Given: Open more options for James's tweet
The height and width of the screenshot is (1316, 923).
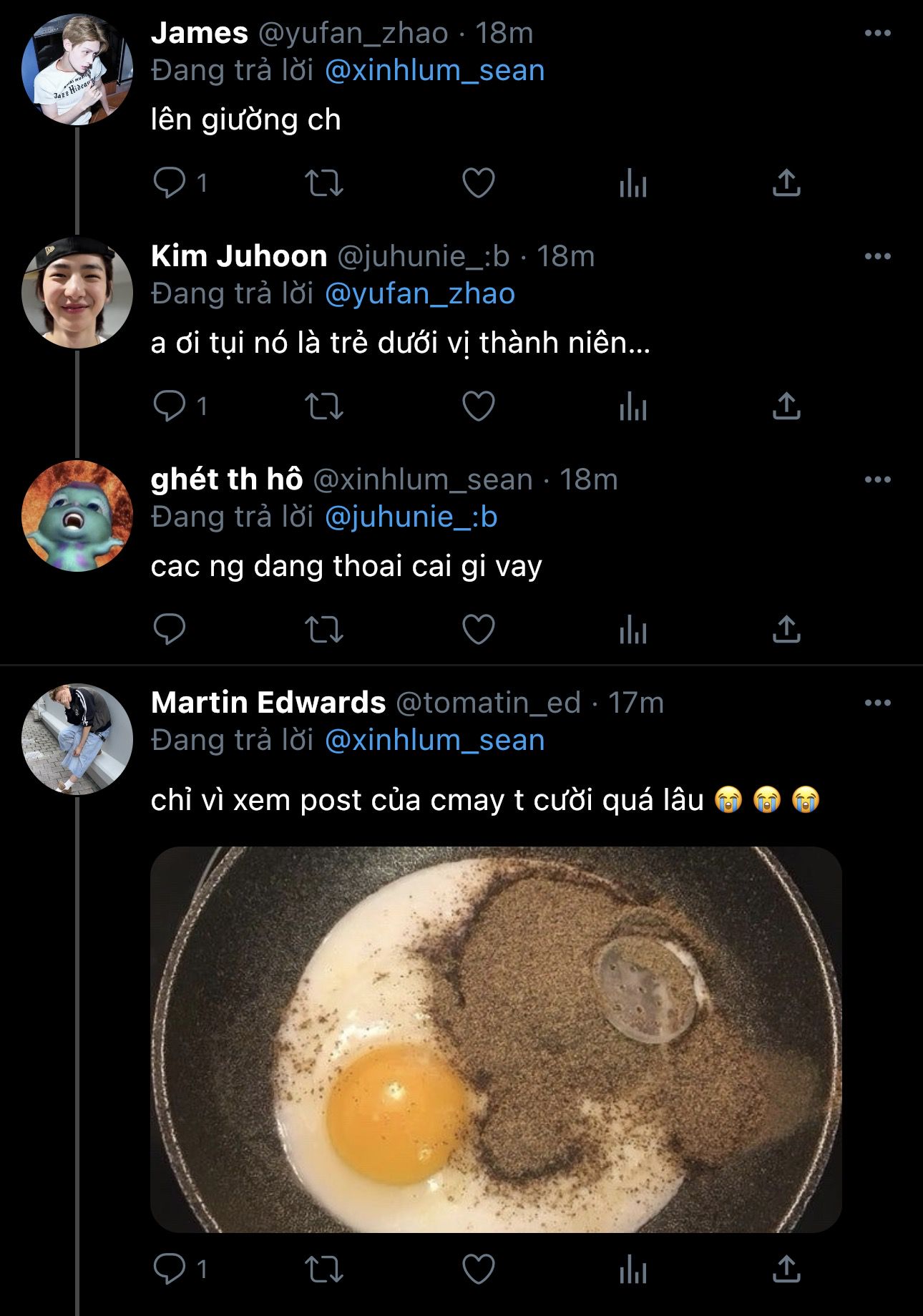Looking at the screenshot, I should [x=877, y=33].
